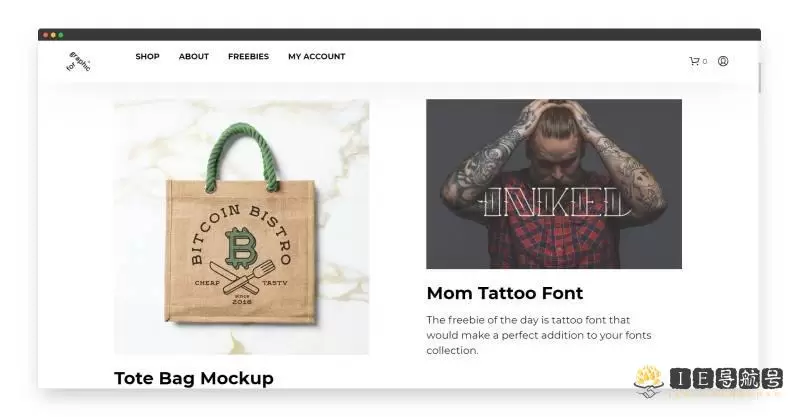This screenshot has height=417, width=799.
Task: Open the INKED tattoo man image
Action: click(554, 184)
